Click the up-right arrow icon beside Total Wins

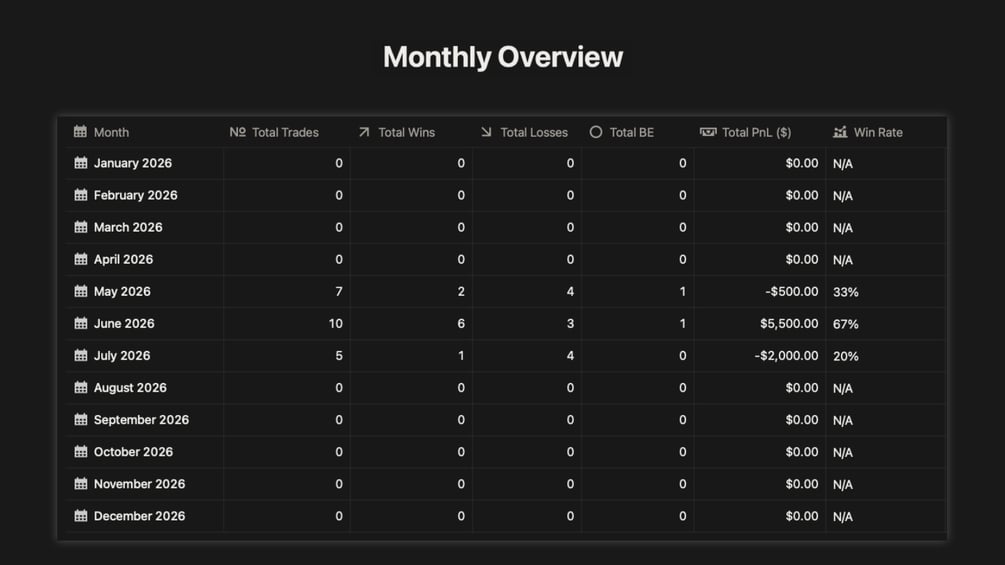click(x=364, y=132)
